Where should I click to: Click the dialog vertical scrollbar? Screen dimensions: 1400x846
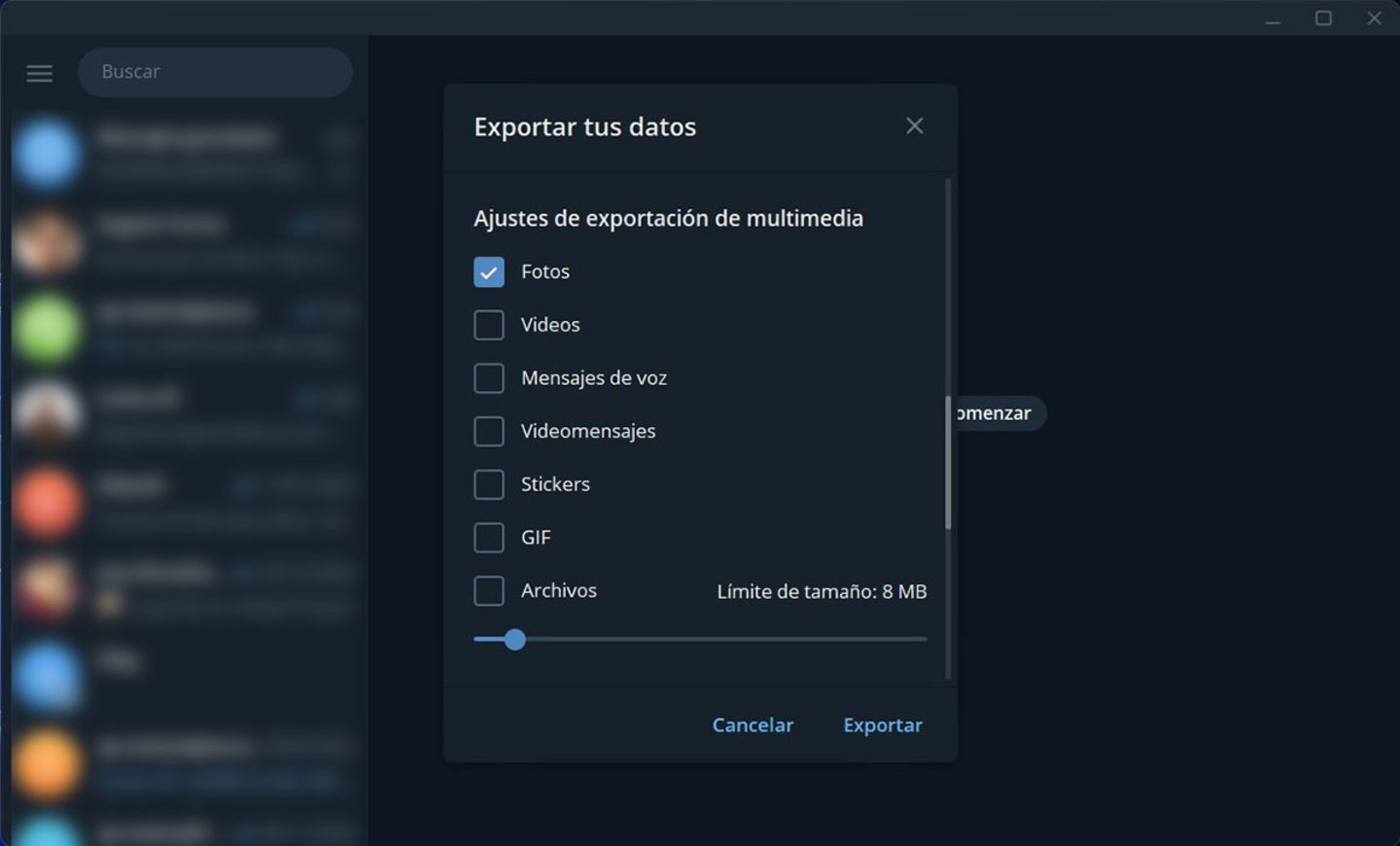point(948,463)
